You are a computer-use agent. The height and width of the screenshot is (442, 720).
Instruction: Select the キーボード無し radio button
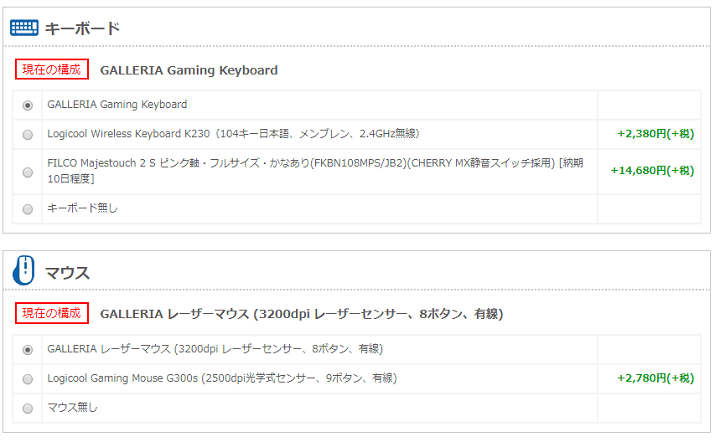tap(28, 209)
